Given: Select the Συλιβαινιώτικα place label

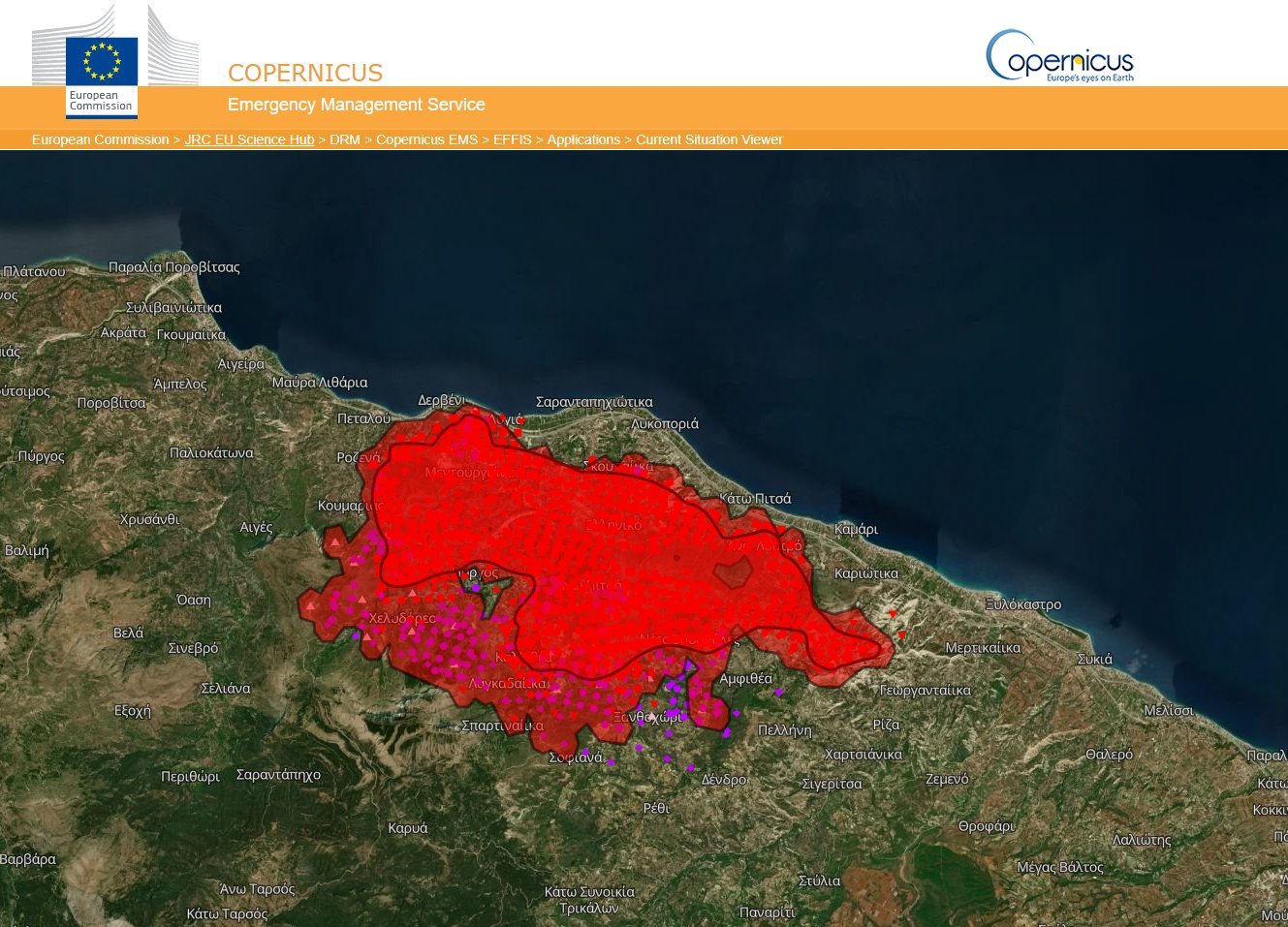Looking at the screenshot, I should [x=173, y=308].
